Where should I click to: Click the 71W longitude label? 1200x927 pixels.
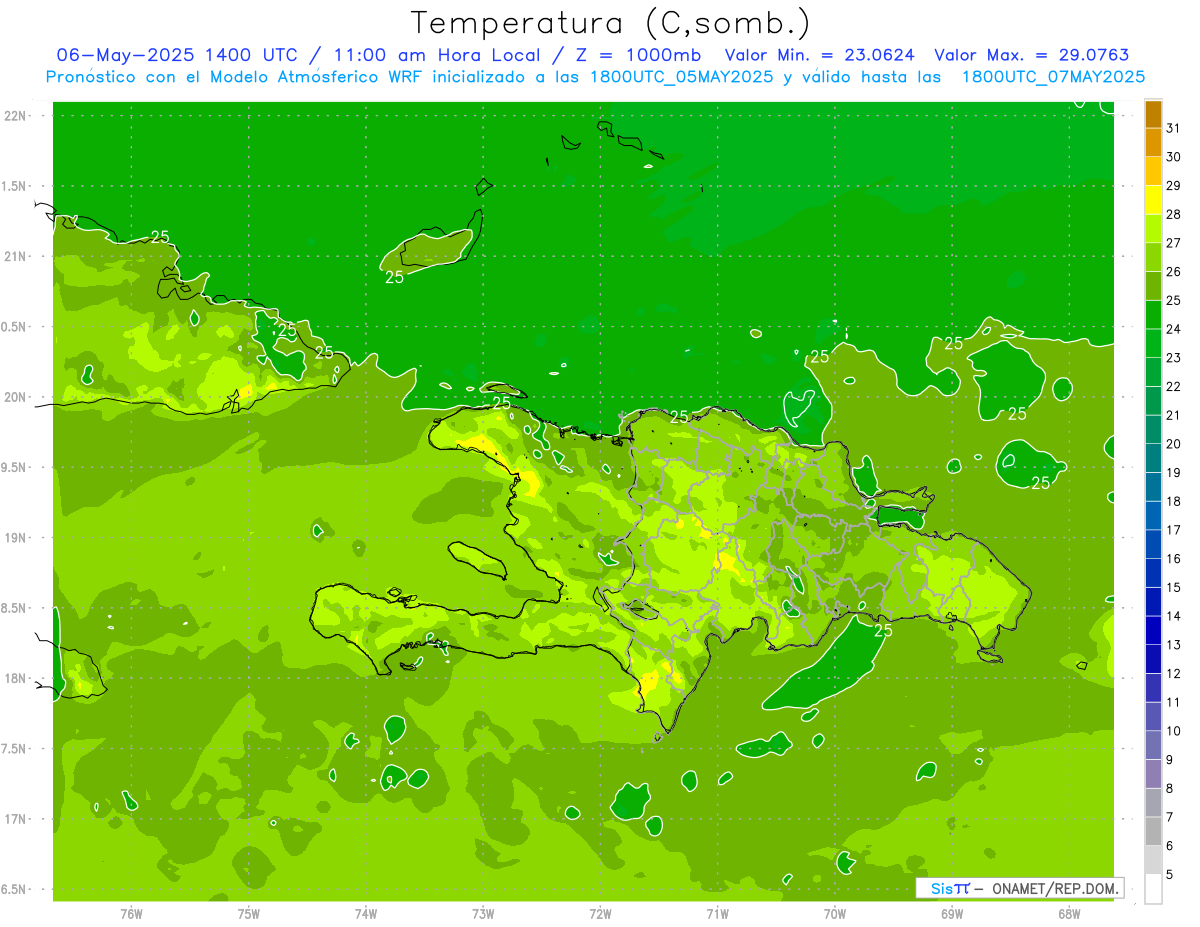717,913
